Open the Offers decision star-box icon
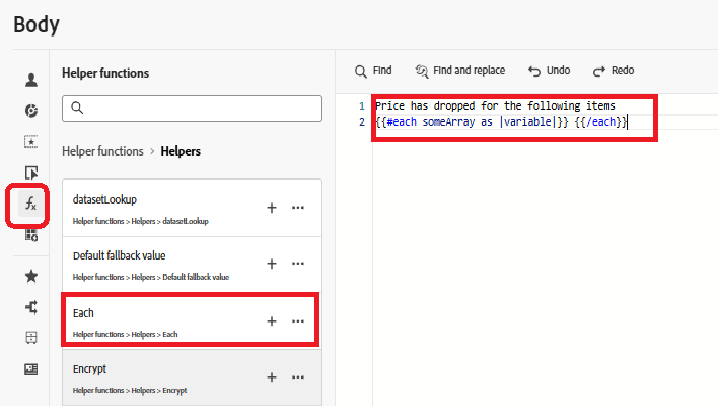The height and width of the screenshot is (410, 725). [x=31, y=142]
